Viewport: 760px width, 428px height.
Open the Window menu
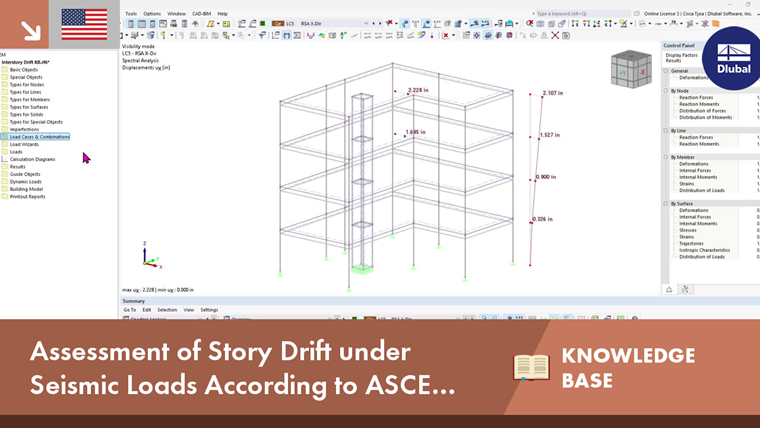(x=176, y=14)
